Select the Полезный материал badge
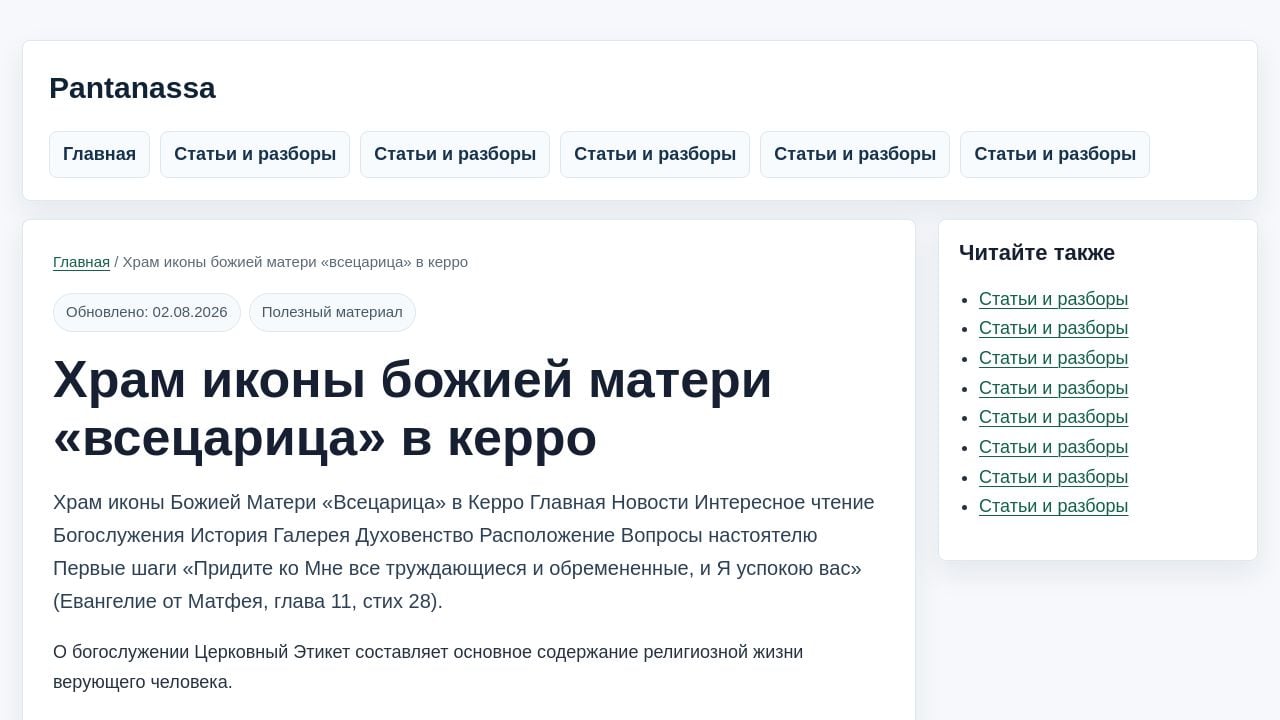The image size is (1280, 720). click(x=332, y=312)
